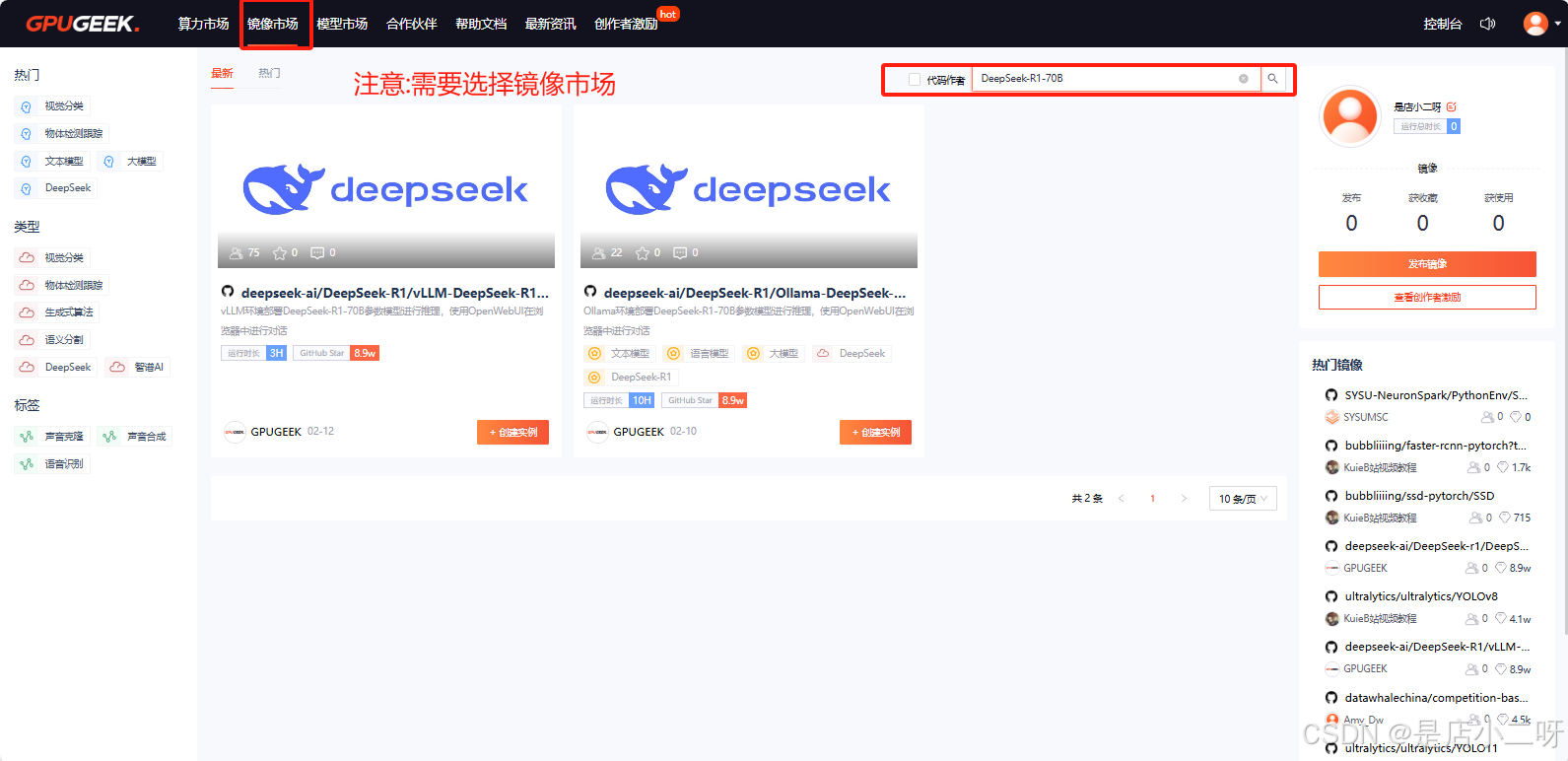
Task: Click the star icon on Ollama card
Action: (643, 253)
